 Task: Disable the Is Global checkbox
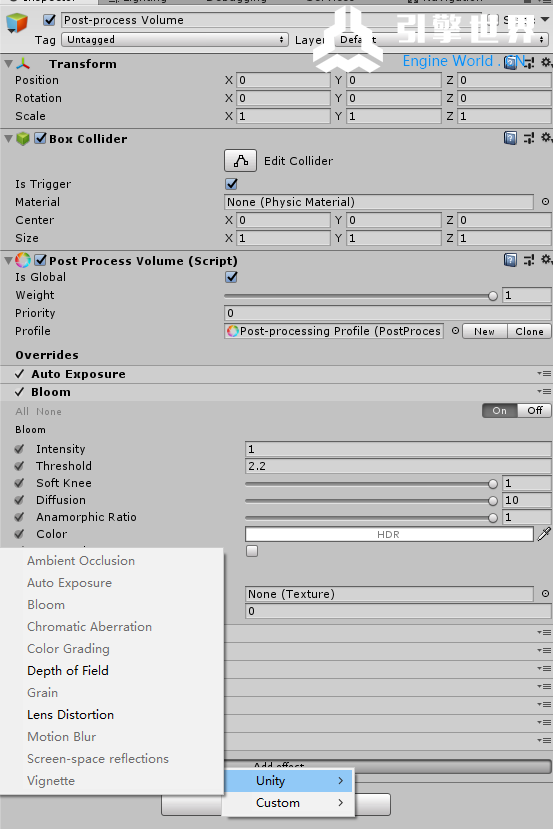(232, 277)
